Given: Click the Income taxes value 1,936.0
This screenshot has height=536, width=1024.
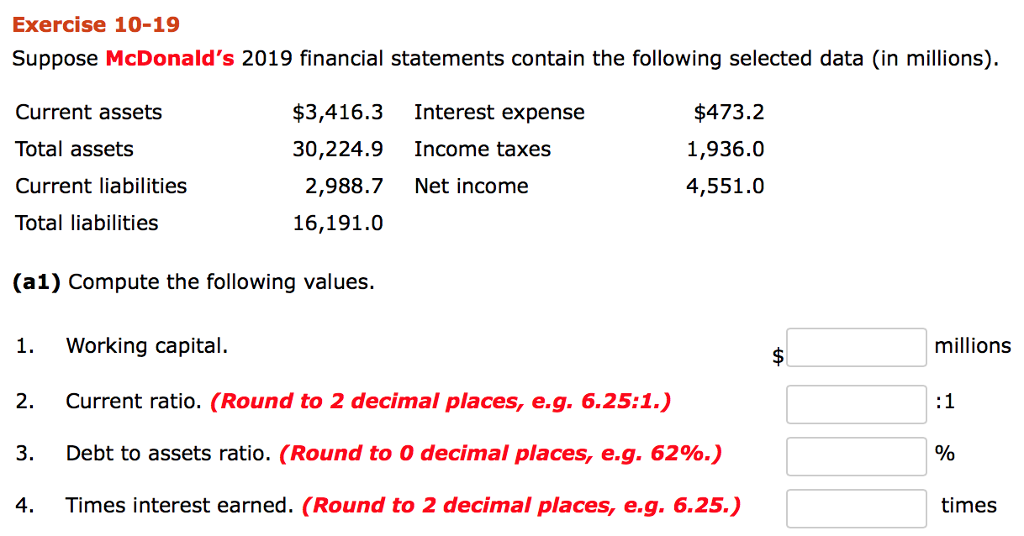Looking at the screenshot, I should tap(725, 150).
